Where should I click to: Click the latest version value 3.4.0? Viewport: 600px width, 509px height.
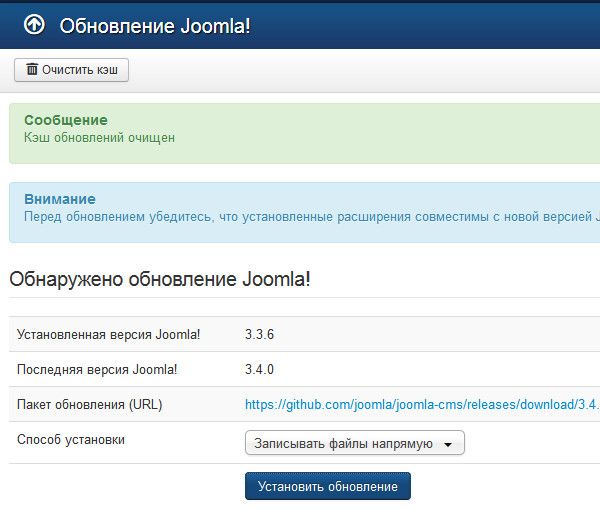259,369
